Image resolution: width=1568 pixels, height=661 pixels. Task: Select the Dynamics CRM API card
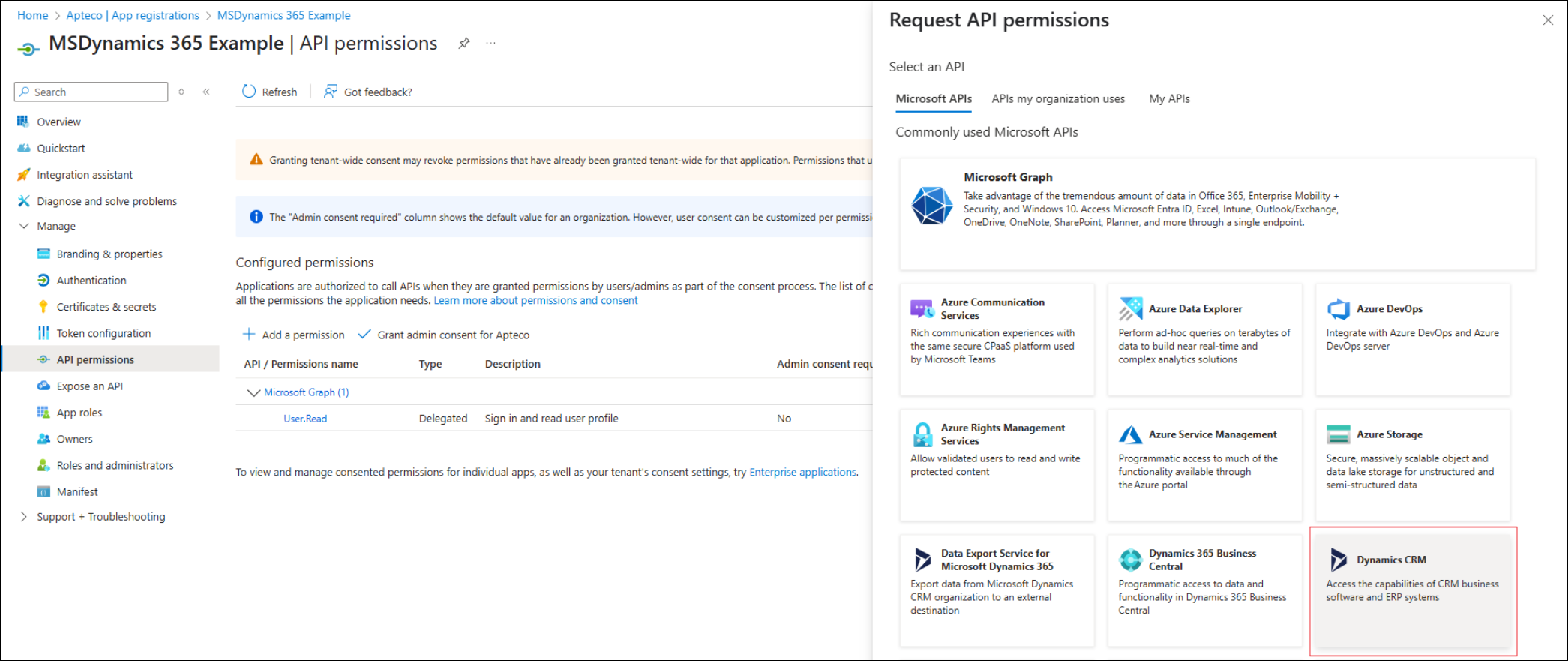coord(1412,590)
